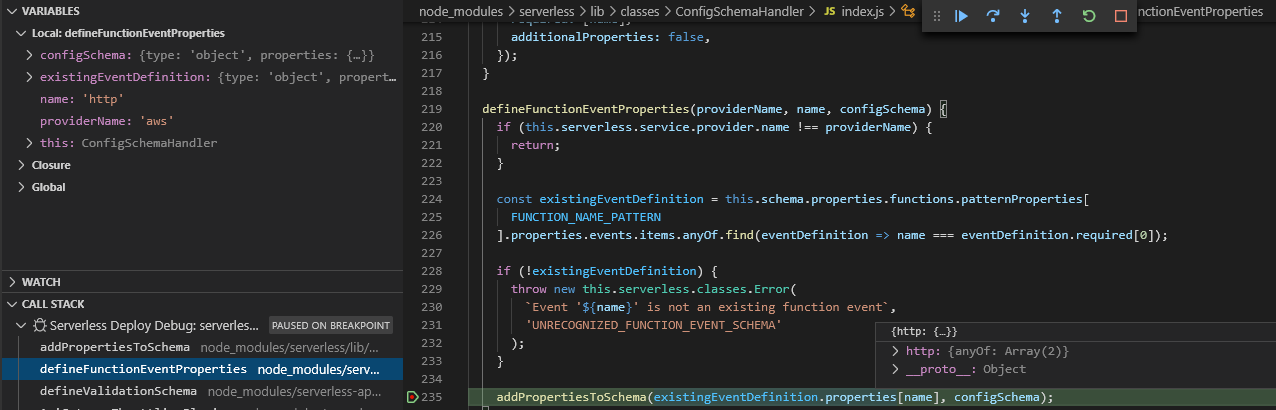This screenshot has height=410, width=1276.
Task: Select defineFunctionEventProperties stack frame
Action: (201, 369)
